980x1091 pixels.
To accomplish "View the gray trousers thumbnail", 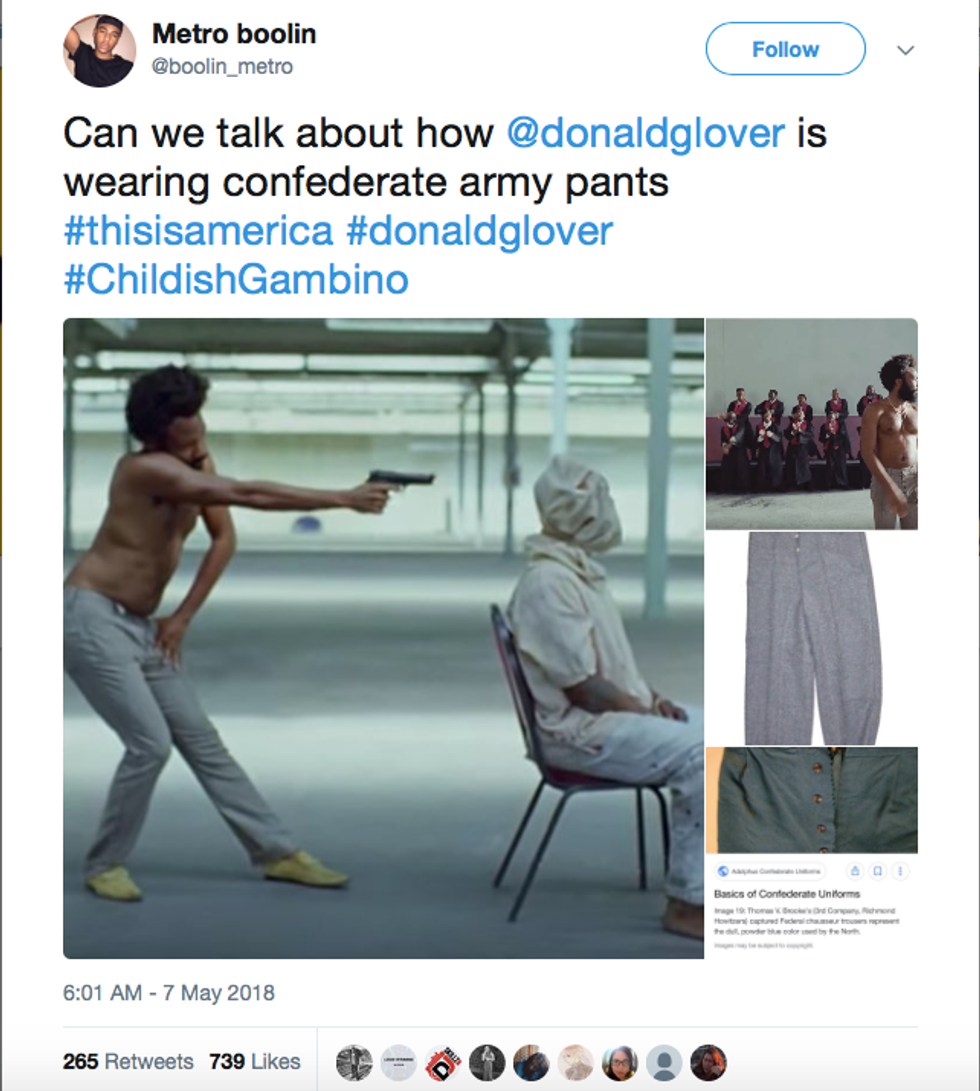I will (x=812, y=638).
